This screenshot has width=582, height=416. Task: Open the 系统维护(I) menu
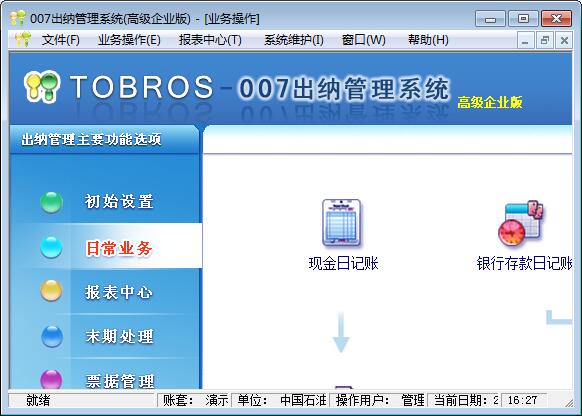pos(294,40)
